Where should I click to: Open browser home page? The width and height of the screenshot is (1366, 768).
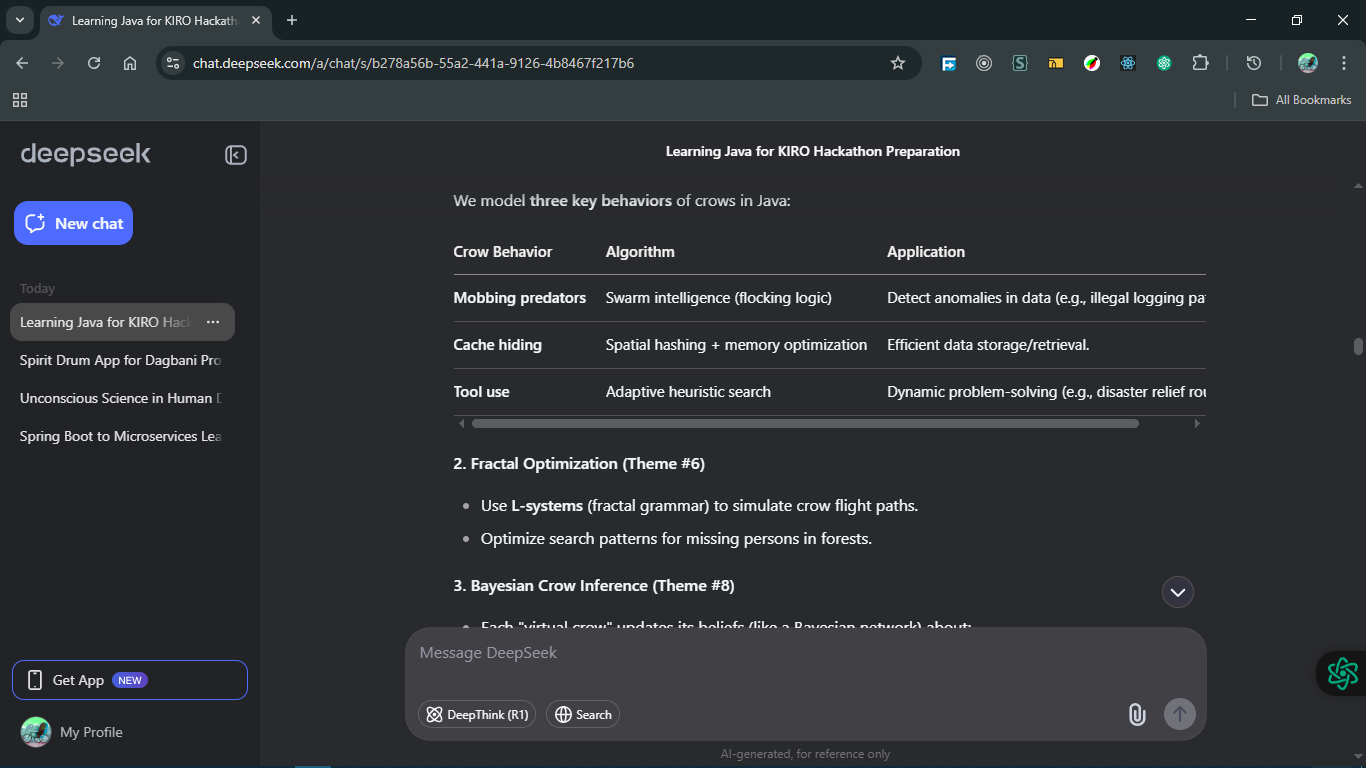tap(130, 63)
